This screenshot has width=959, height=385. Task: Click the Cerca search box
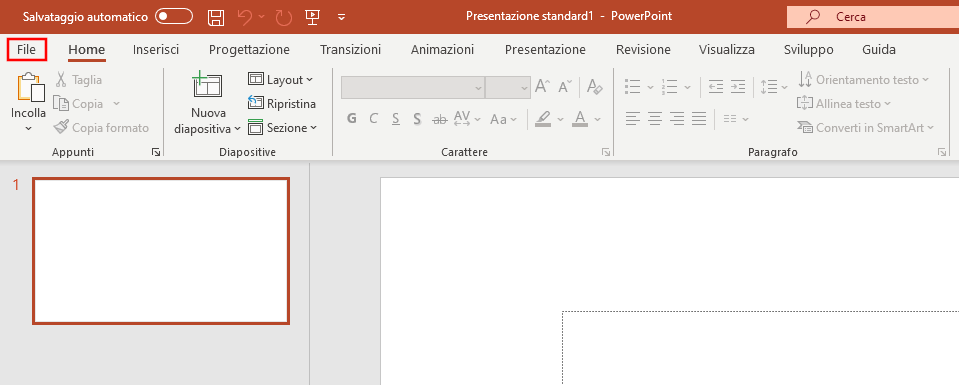pos(873,17)
